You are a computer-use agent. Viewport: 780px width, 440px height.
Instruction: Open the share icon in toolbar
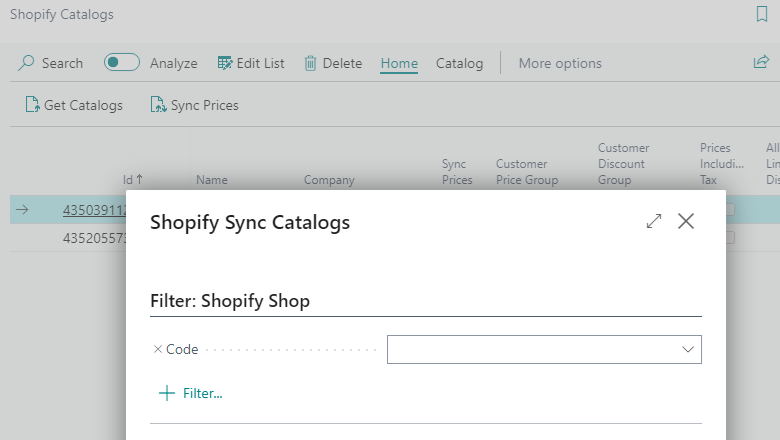761,62
